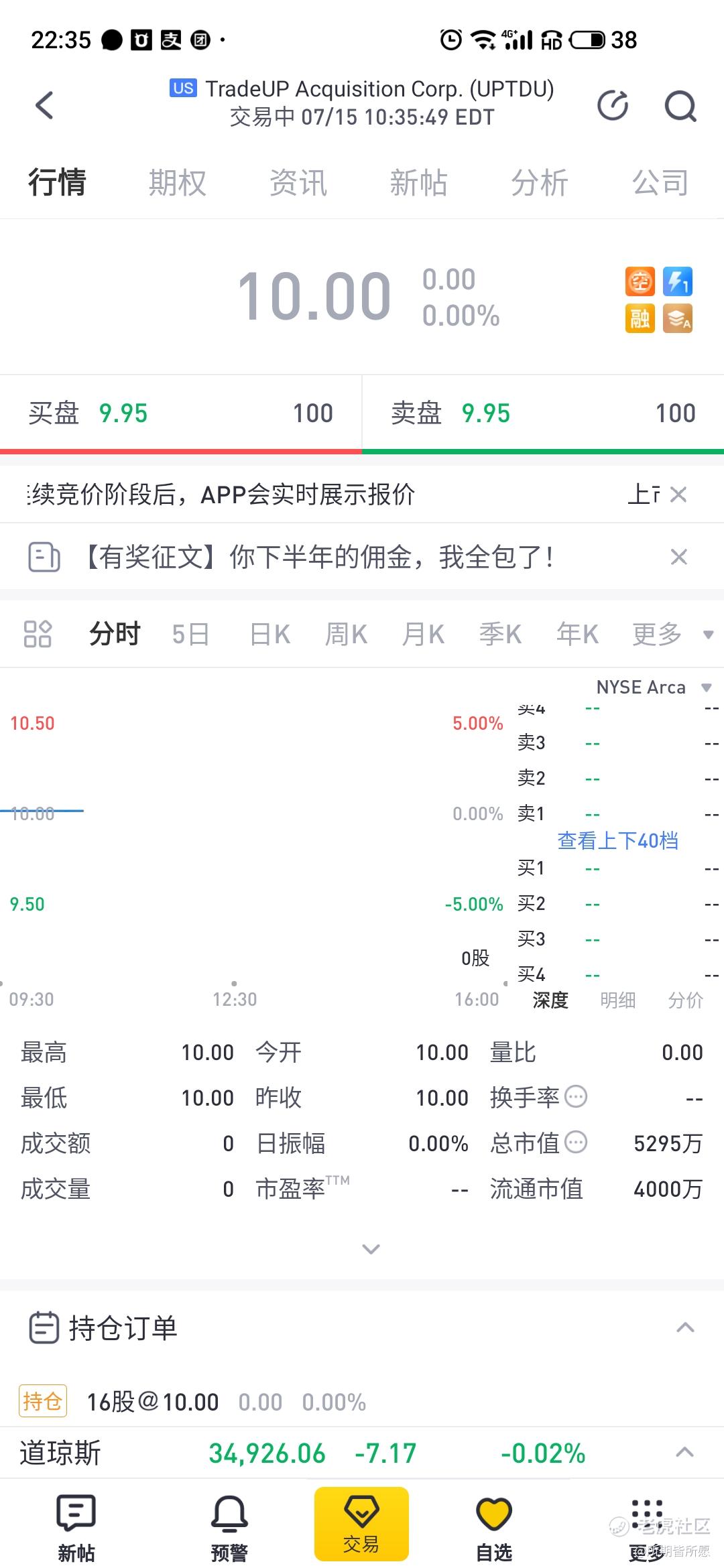Switch to the 公司 tab
The image size is (724, 1568).
[660, 182]
